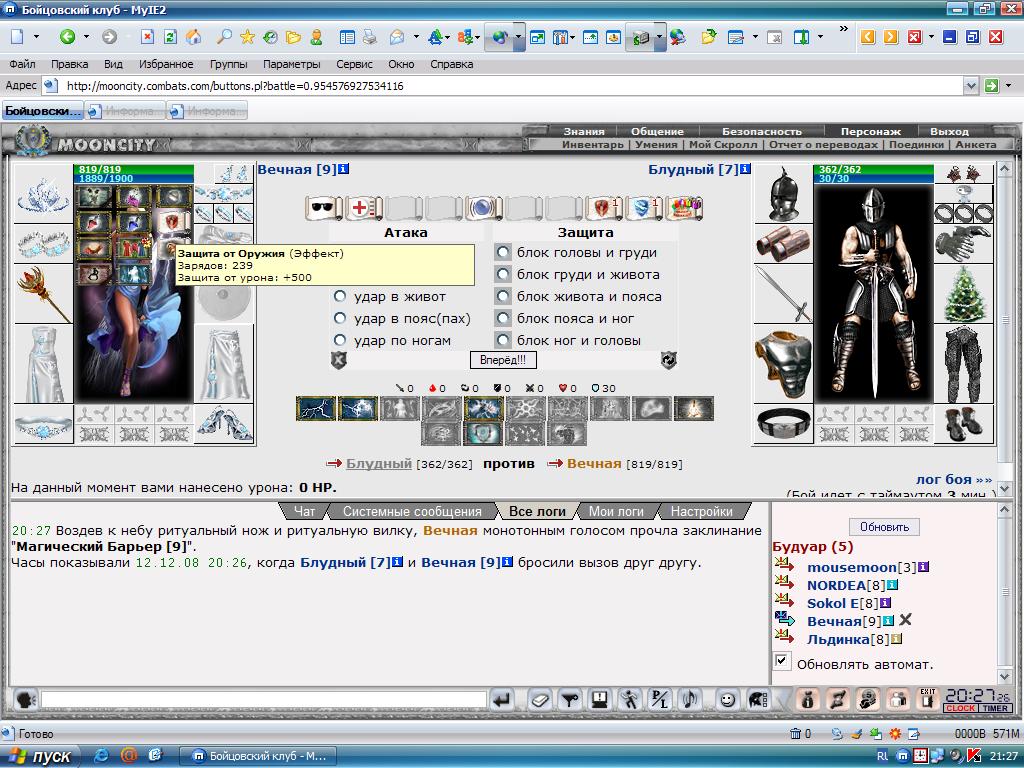Select defense 'блок живота и пояса'
Image resolution: width=1024 pixels, height=768 pixels.
pyautogui.click(x=502, y=296)
